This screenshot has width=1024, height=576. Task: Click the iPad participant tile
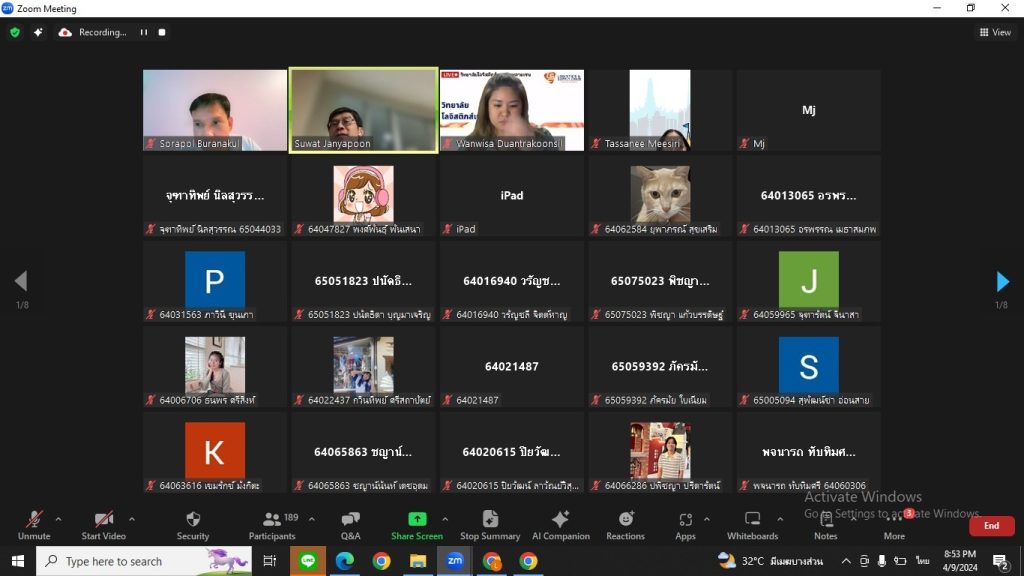pyautogui.click(x=512, y=196)
